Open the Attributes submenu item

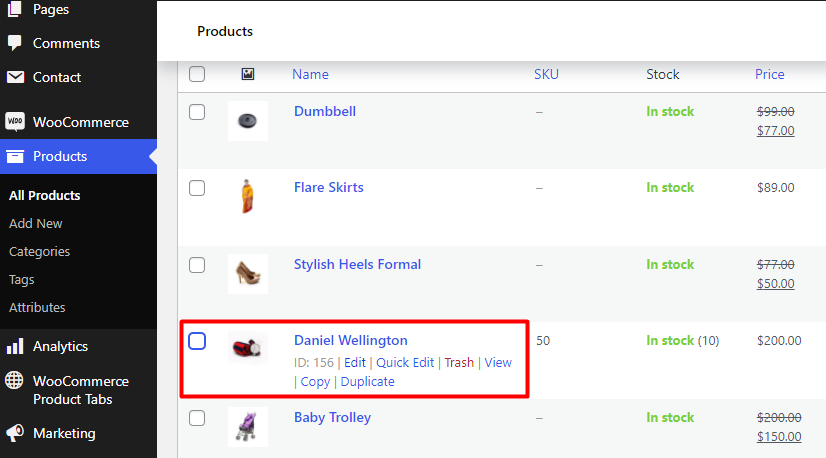pyautogui.click(x=37, y=307)
